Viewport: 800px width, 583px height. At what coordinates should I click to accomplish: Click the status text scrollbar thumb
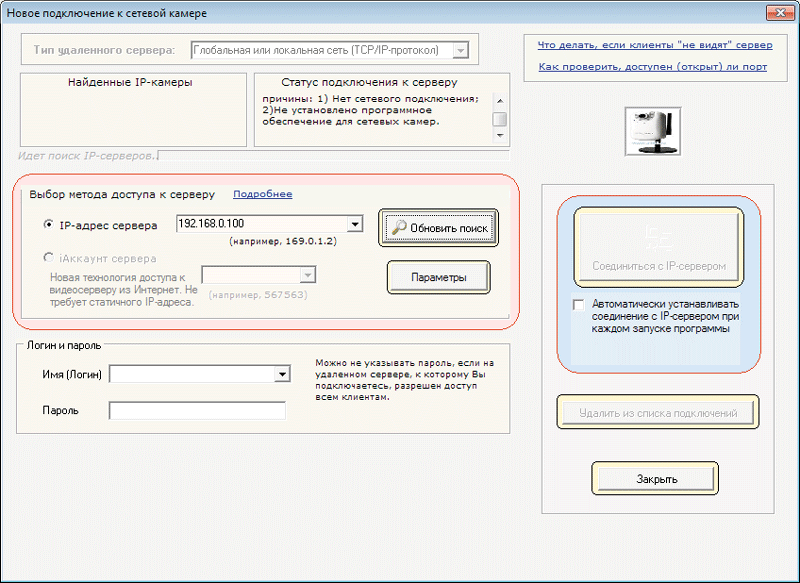(500, 119)
